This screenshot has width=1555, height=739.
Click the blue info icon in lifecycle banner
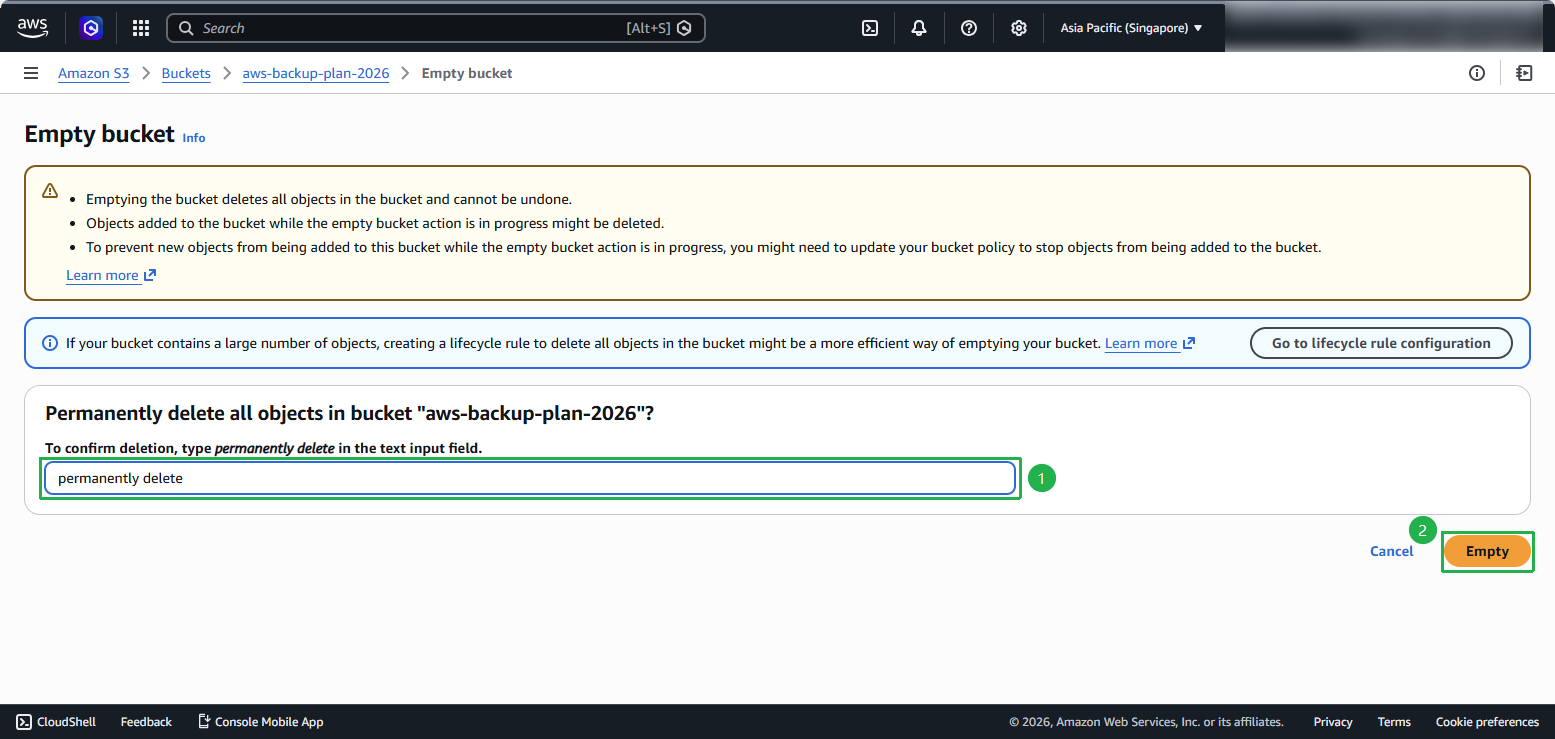(x=50, y=343)
